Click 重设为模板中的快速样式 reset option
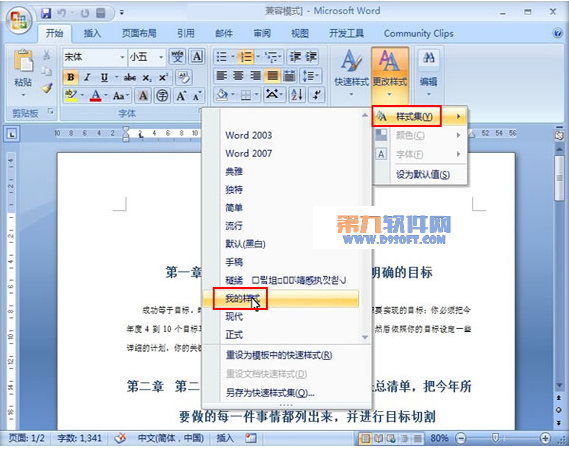This screenshot has width=569, height=450. [x=279, y=355]
